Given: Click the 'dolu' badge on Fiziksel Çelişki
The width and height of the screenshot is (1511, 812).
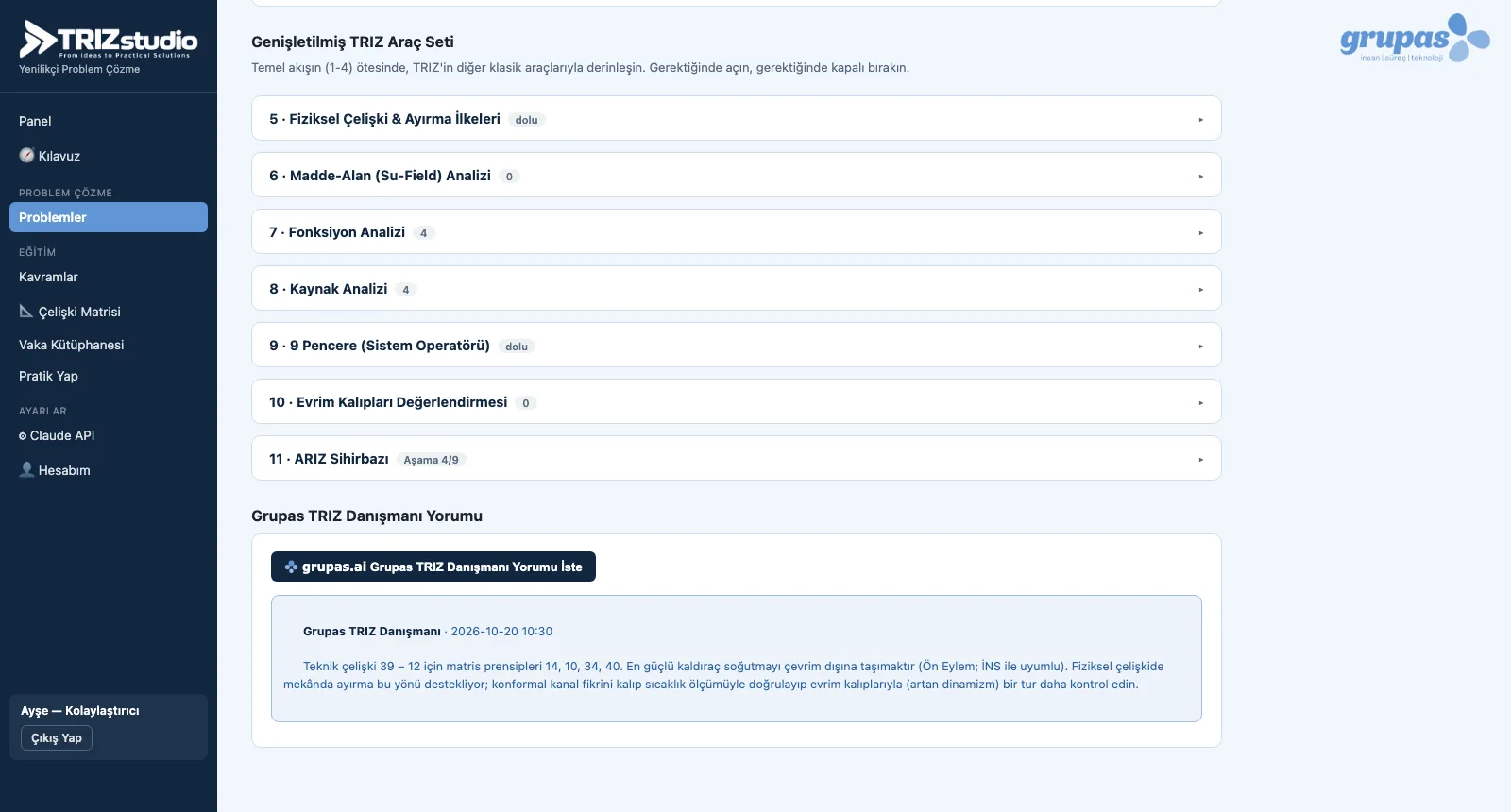Looking at the screenshot, I should click(527, 120).
